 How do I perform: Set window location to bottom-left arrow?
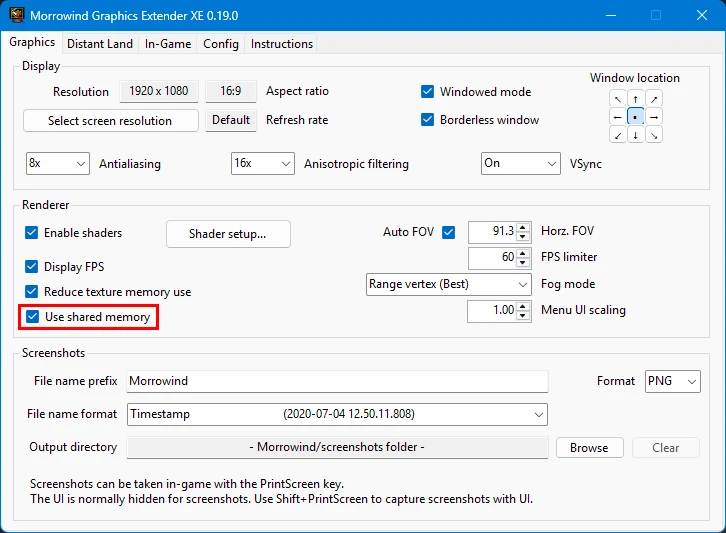click(618, 135)
